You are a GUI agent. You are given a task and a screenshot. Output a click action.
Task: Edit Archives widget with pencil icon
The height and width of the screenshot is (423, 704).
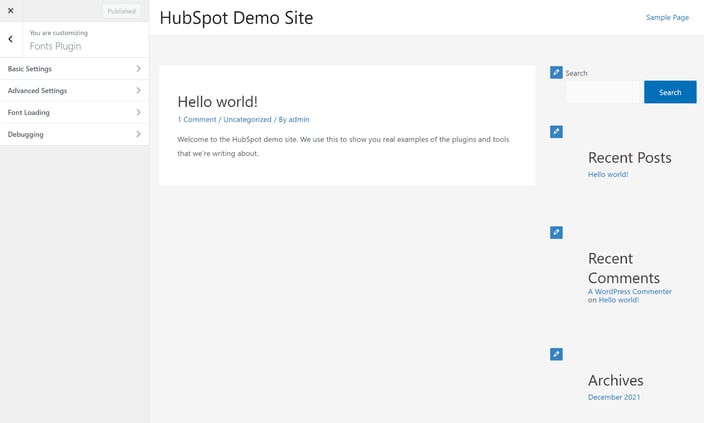(556, 354)
